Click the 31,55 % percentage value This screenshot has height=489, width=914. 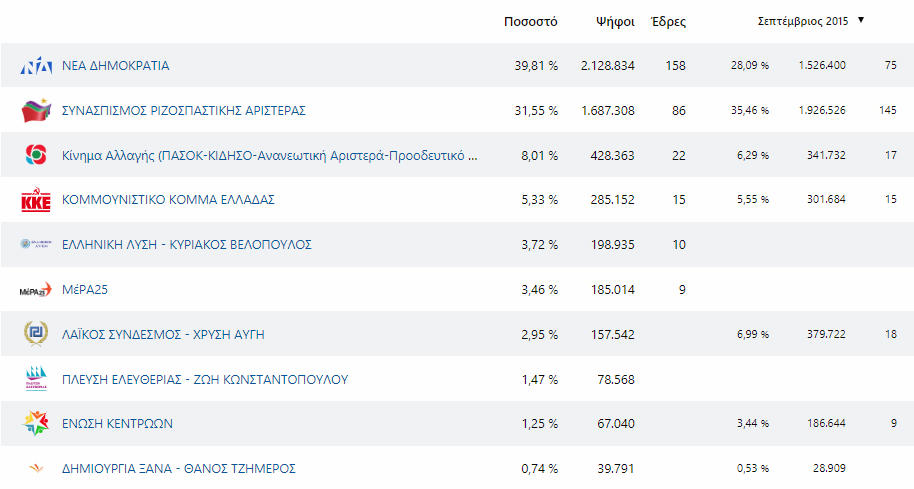point(536,111)
